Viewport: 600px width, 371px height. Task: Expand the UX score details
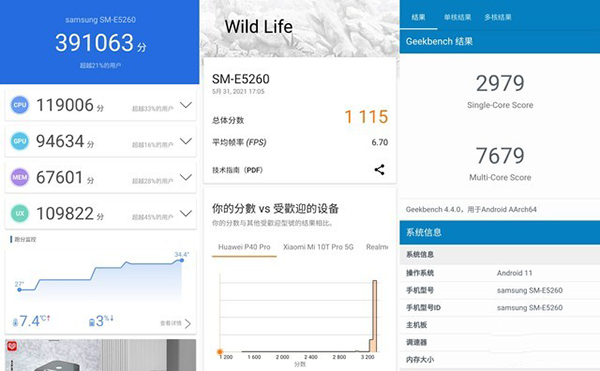point(186,213)
